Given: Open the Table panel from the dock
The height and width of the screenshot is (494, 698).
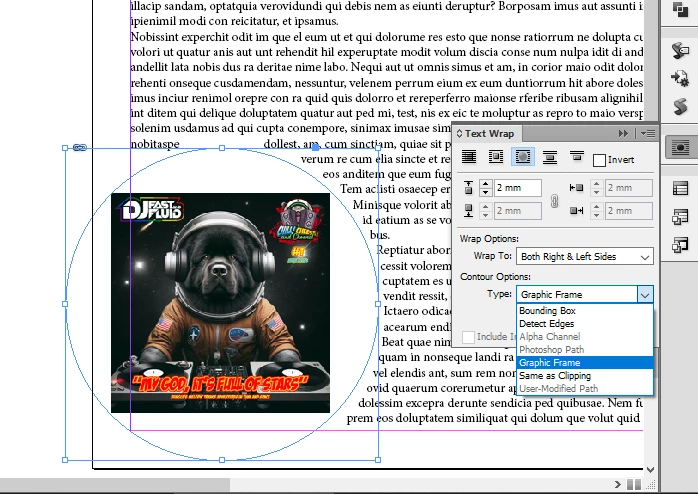Looking at the screenshot, I should (680, 189).
